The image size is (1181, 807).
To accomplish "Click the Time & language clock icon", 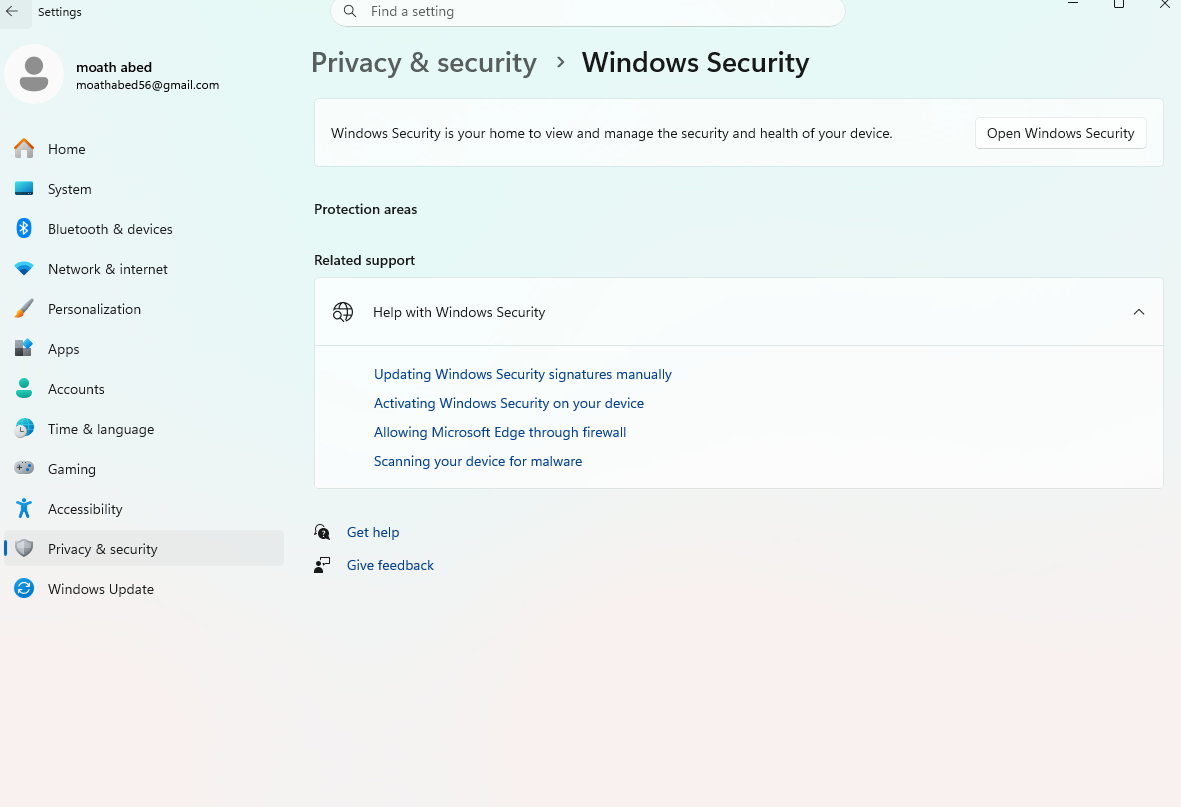I will (24, 428).
